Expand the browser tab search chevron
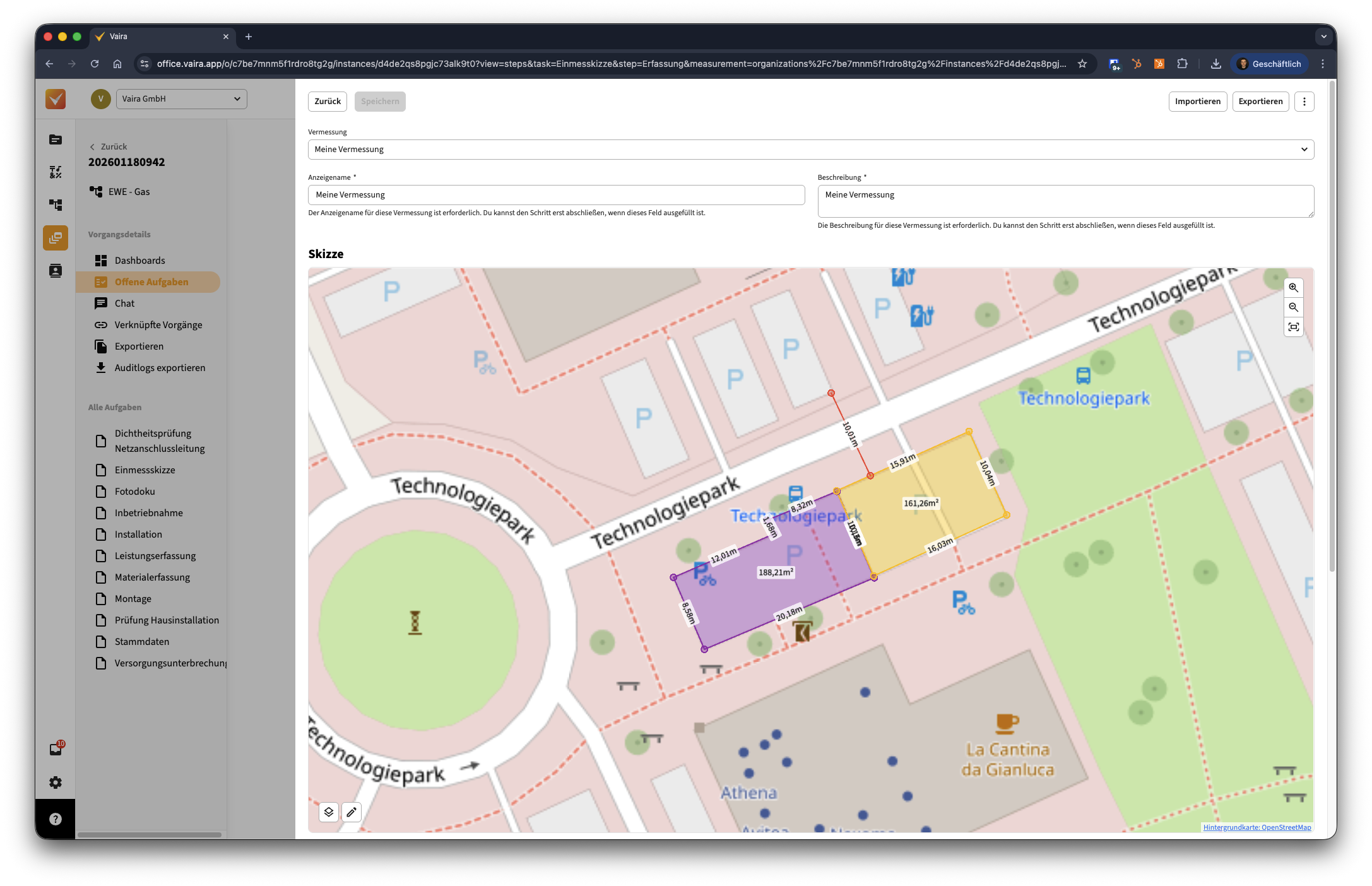Viewport: 1372px width, 886px height. (1323, 37)
